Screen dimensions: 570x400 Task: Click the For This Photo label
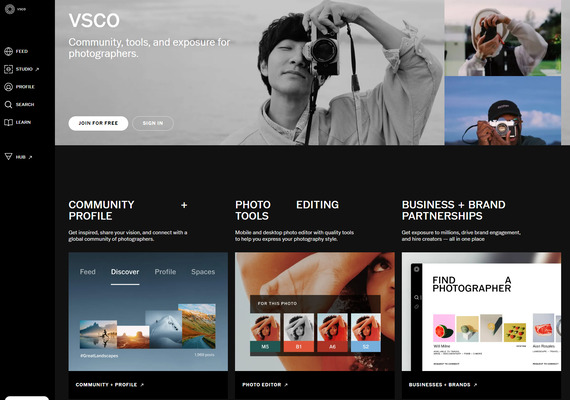pos(277,303)
